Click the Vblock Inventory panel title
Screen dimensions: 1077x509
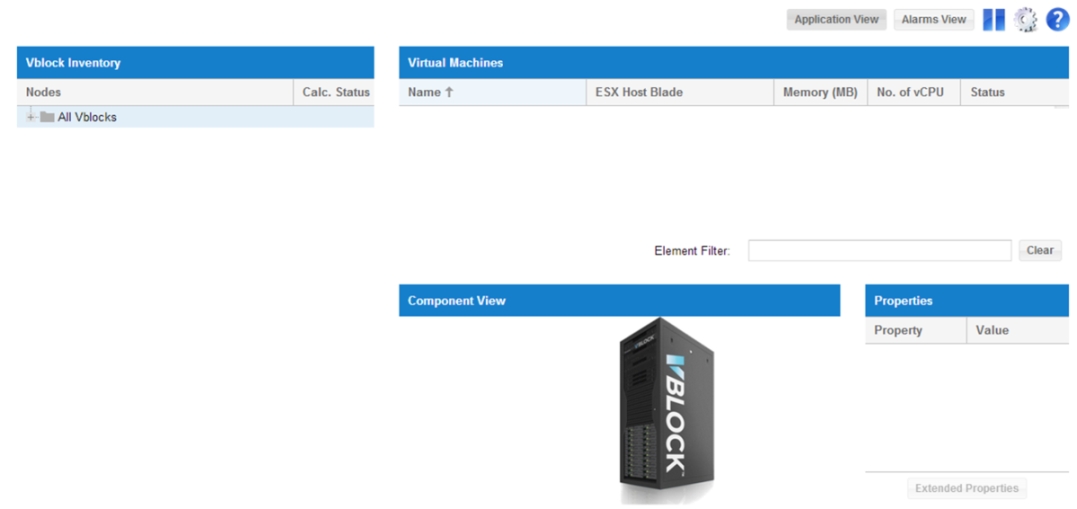[x=73, y=63]
